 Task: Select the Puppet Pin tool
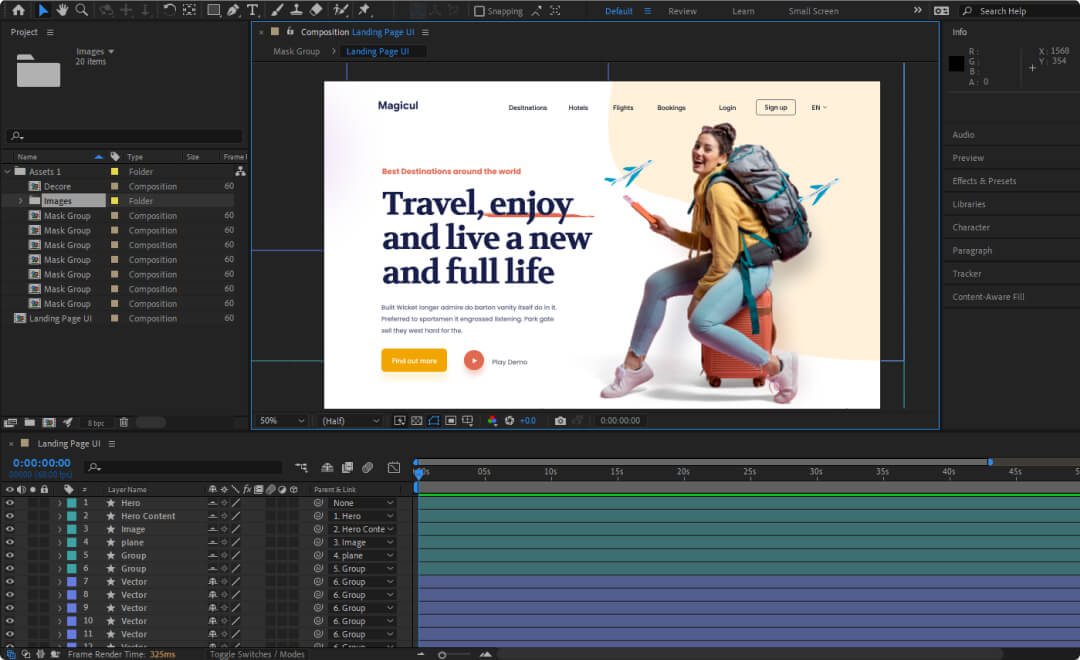tap(364, 10)
